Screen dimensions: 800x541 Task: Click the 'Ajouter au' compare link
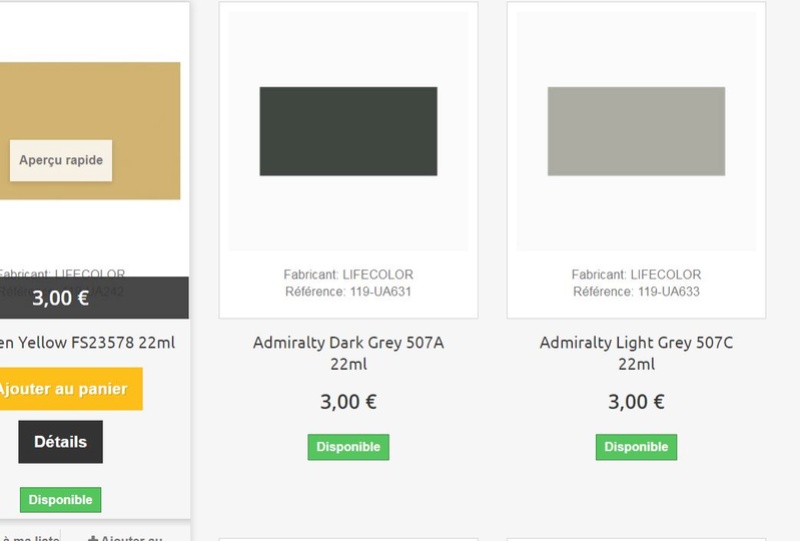click(x=132, y=538)
